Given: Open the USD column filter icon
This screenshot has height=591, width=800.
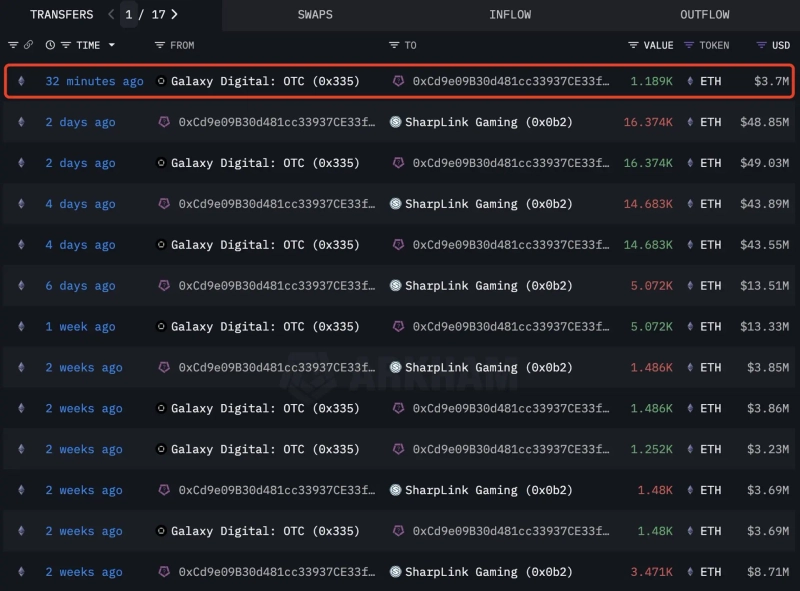Looking at the screenshot, I should (762, 45).
